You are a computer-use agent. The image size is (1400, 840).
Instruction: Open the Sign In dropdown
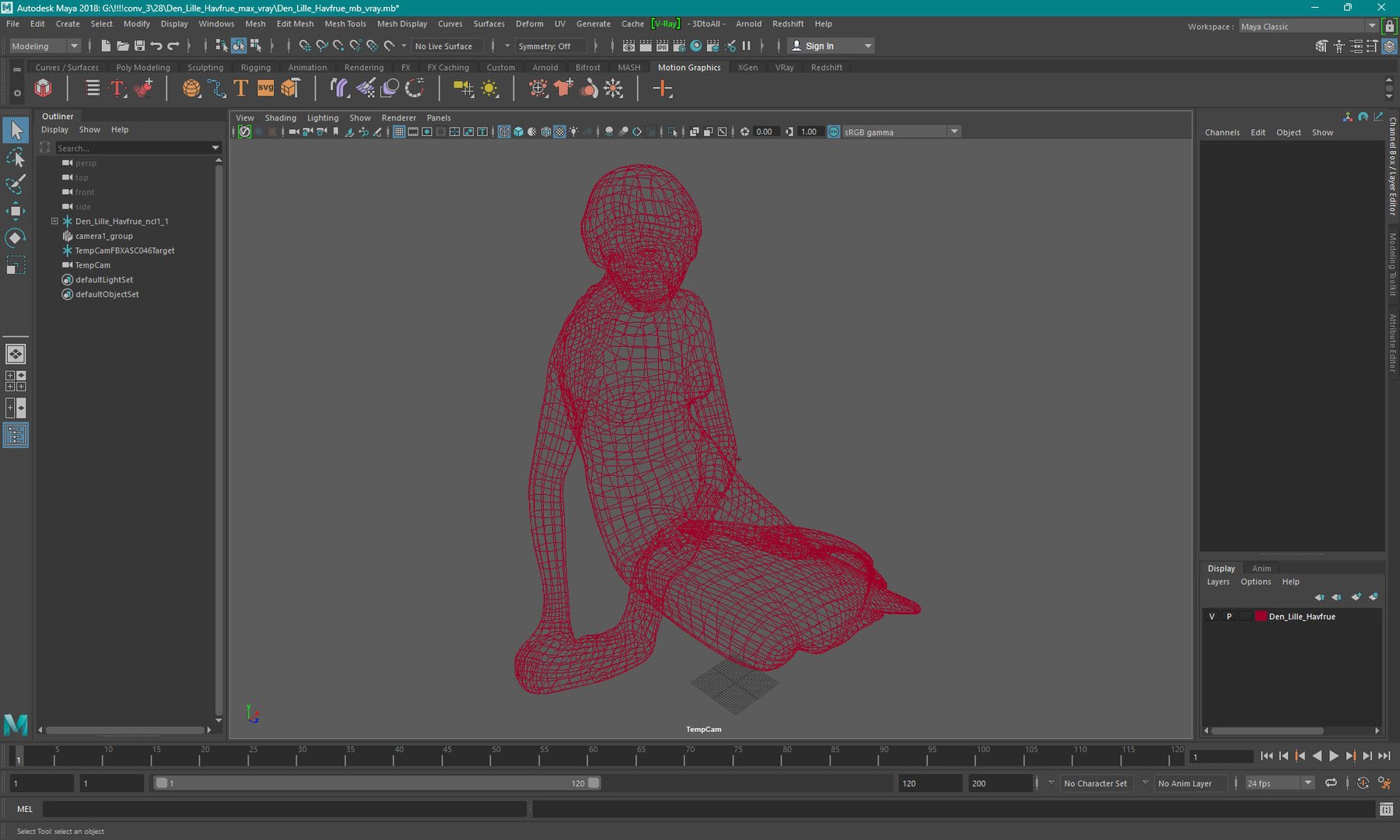pos(831,46)
